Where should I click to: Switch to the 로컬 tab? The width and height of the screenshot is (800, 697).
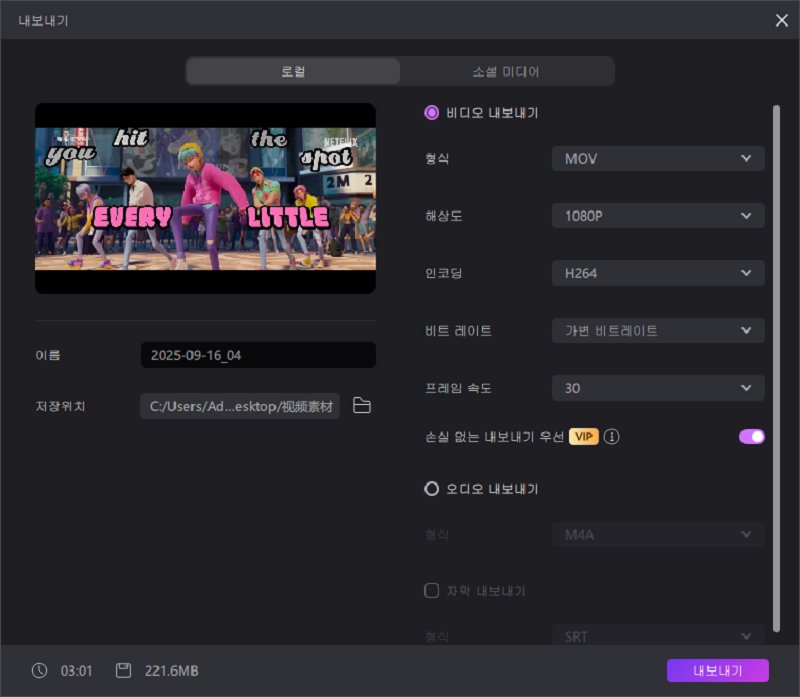pyautogui.click(x=293, y=72)
